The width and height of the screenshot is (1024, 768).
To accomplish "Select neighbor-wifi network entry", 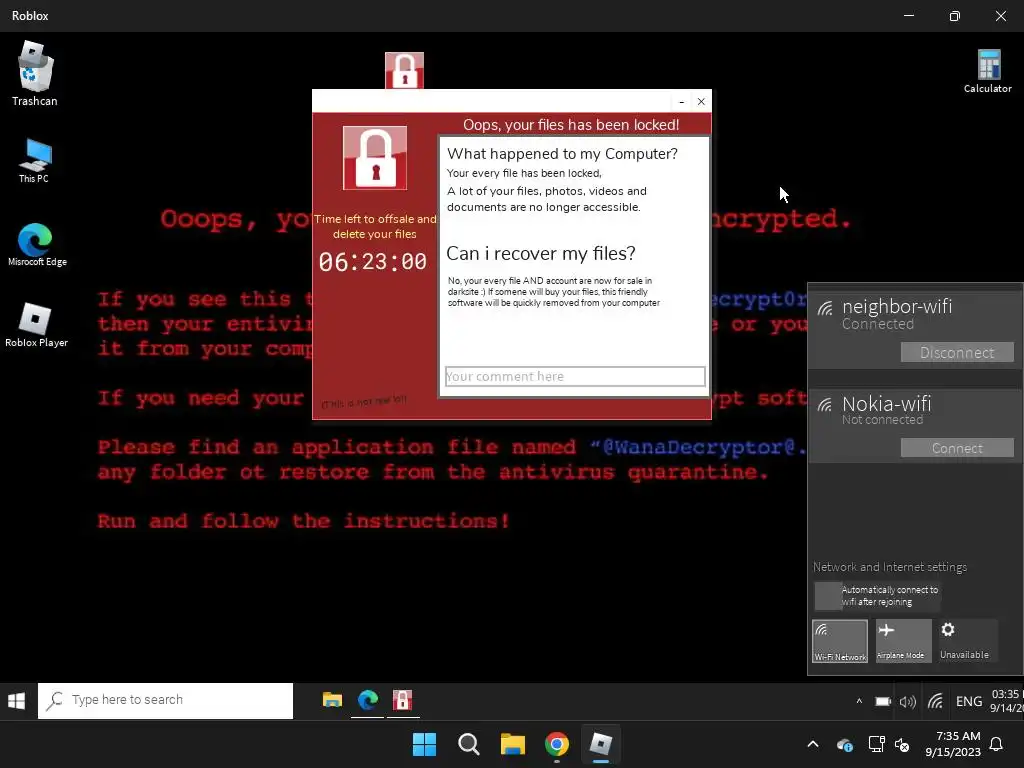I will coord(916,330).
